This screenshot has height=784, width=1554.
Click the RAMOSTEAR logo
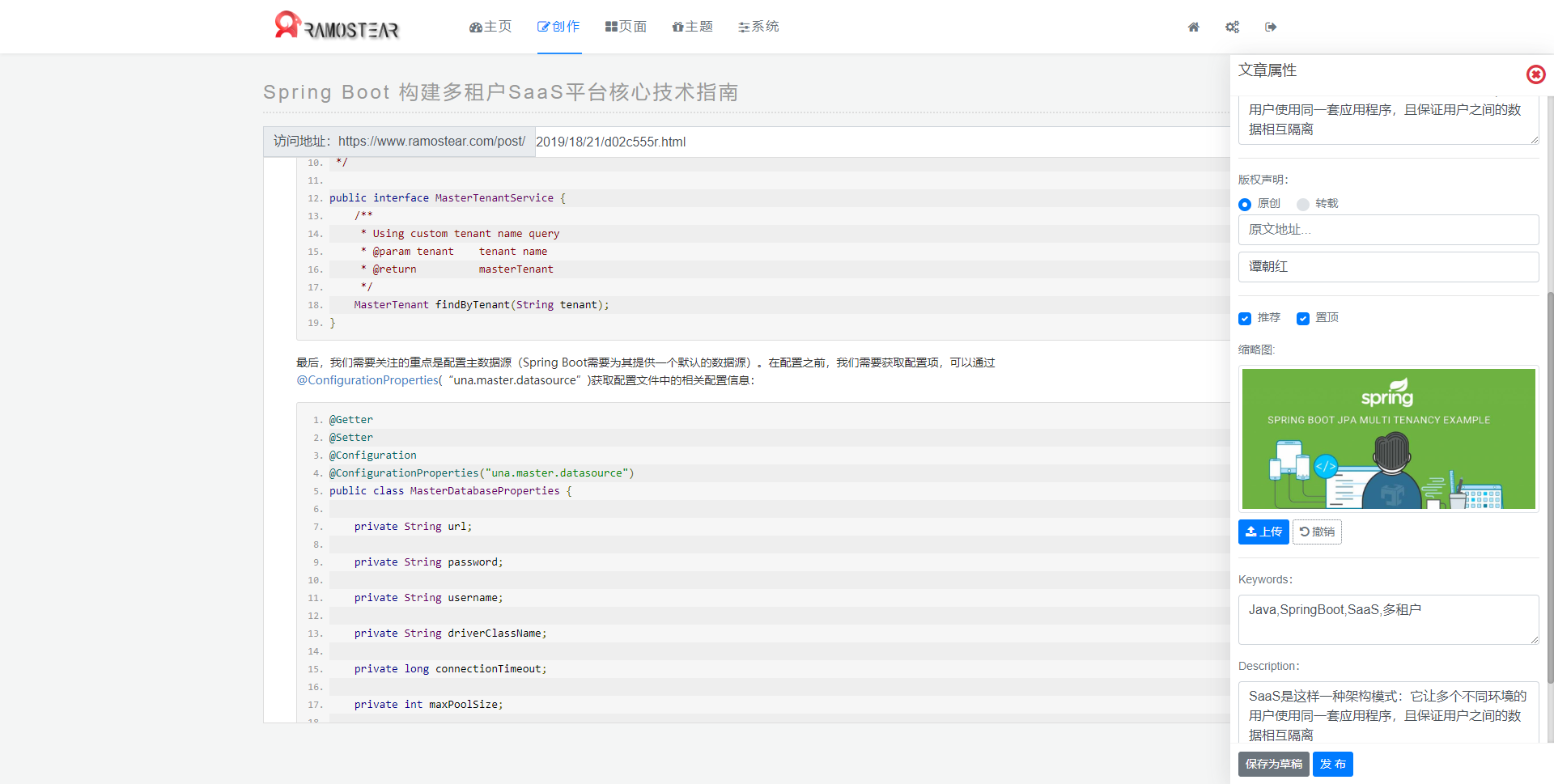click(x=337, y=25)
